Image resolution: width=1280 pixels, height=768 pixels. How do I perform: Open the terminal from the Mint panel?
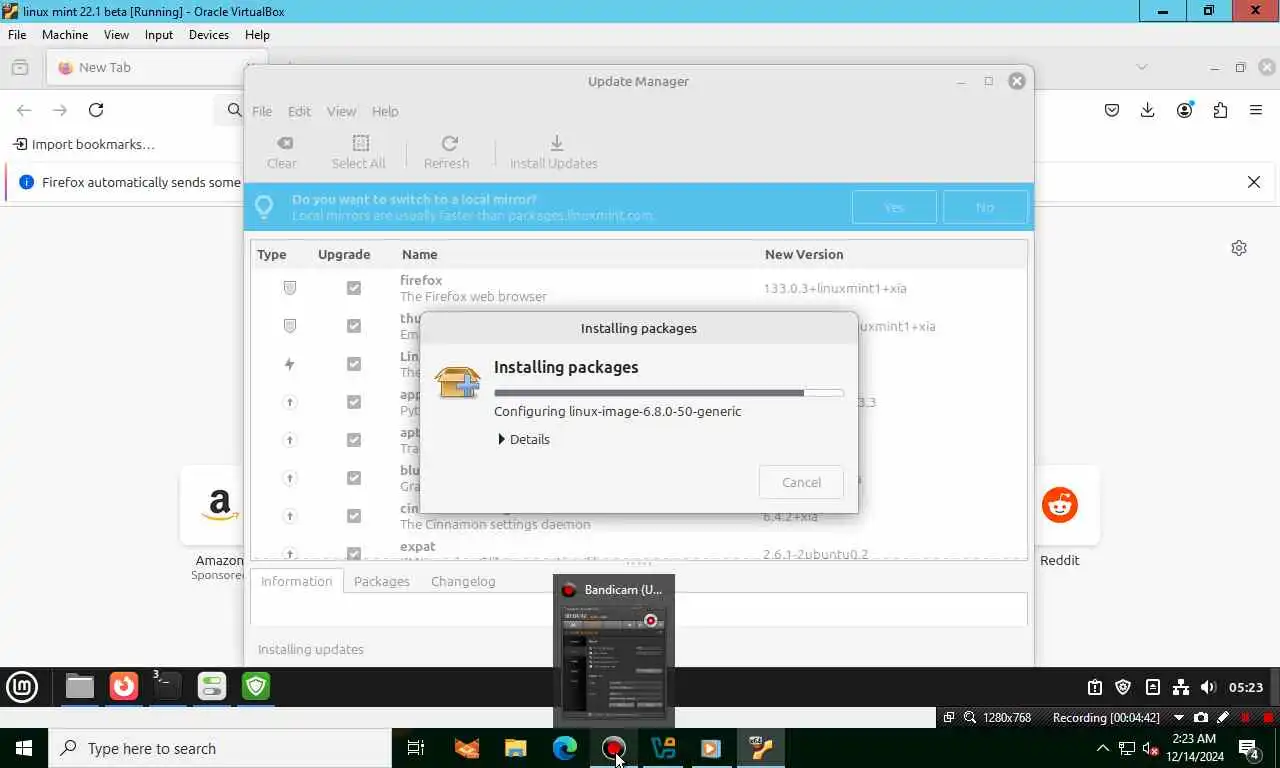coord(167,686)
